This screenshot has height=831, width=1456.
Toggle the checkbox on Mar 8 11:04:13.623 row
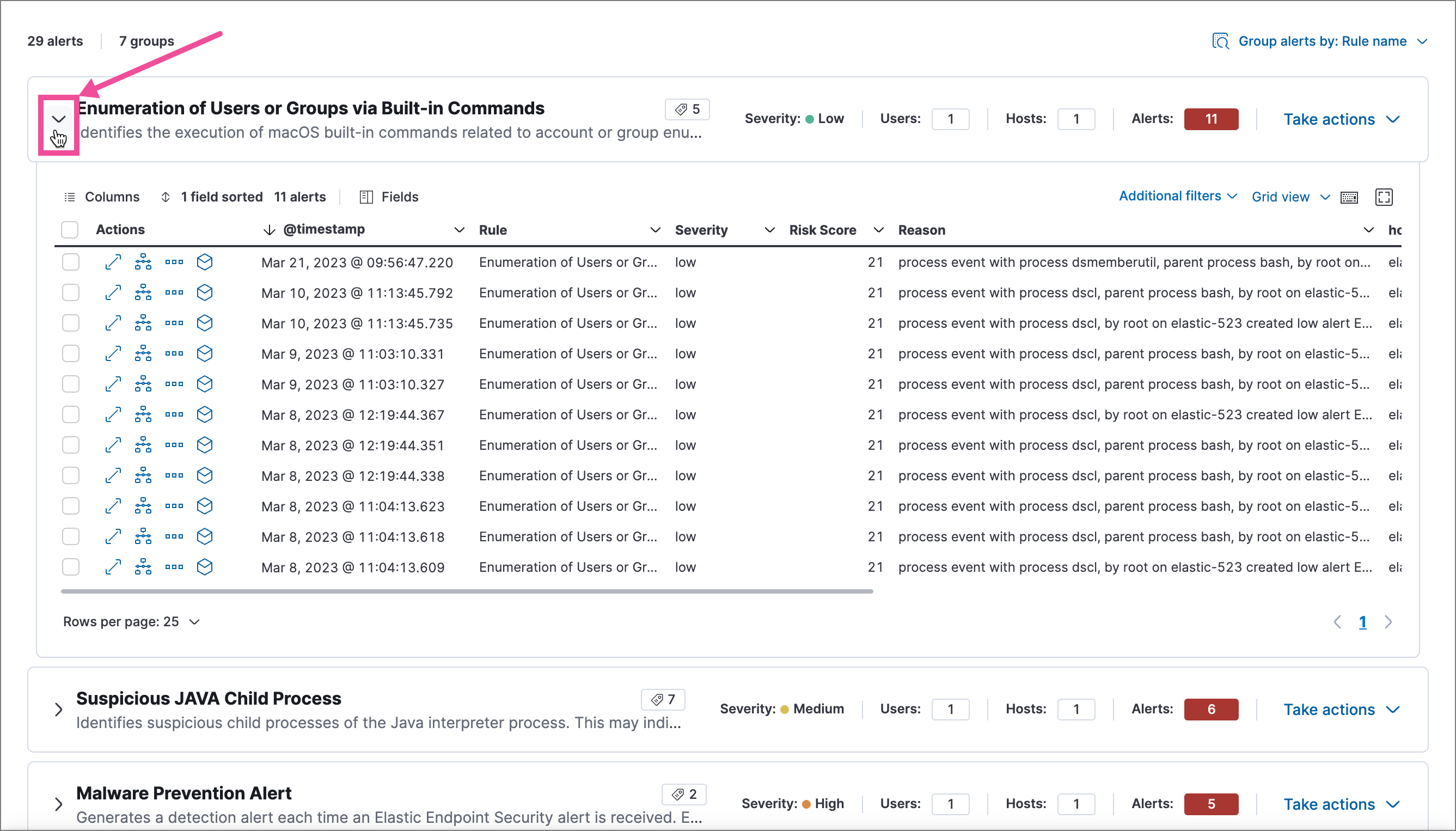click(x=69, y=507)
